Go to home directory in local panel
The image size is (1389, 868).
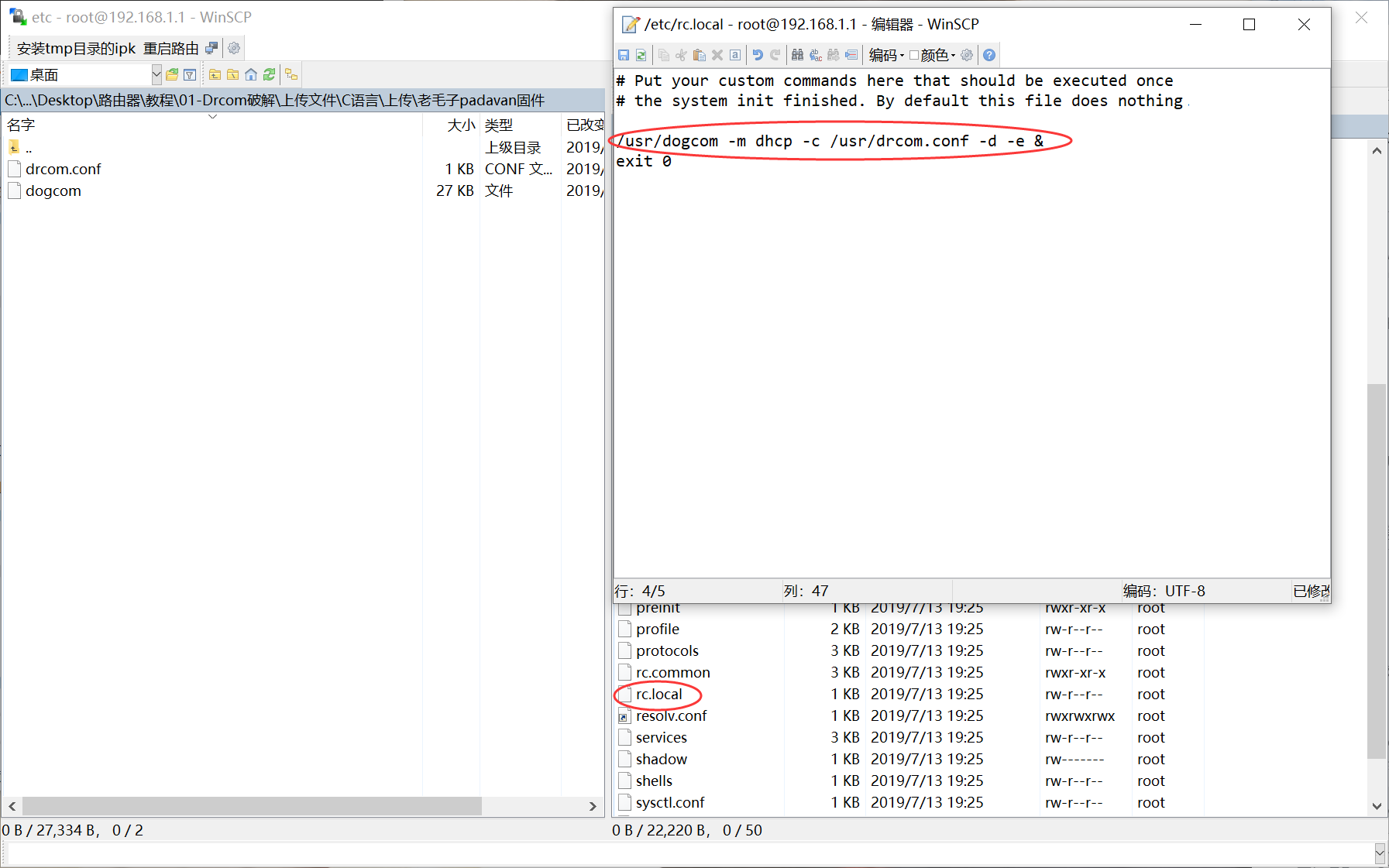point(251,74)
